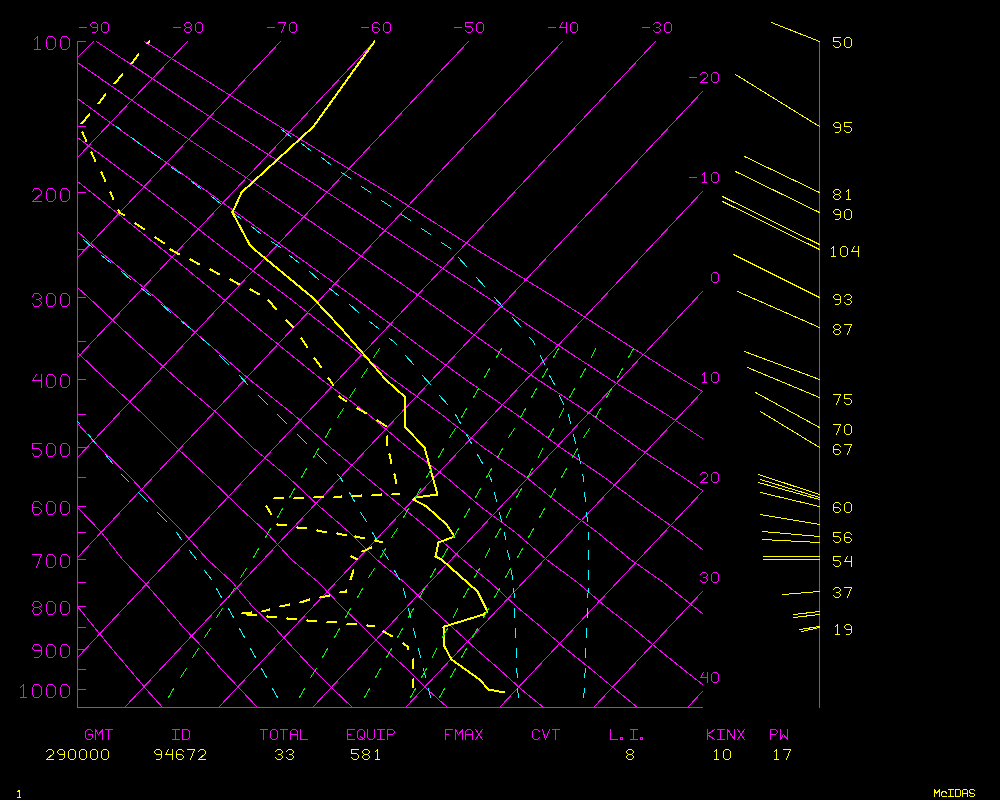Click the GMT time value 290000
This screenshot has width=1000, height=800.
pos(77,755)
